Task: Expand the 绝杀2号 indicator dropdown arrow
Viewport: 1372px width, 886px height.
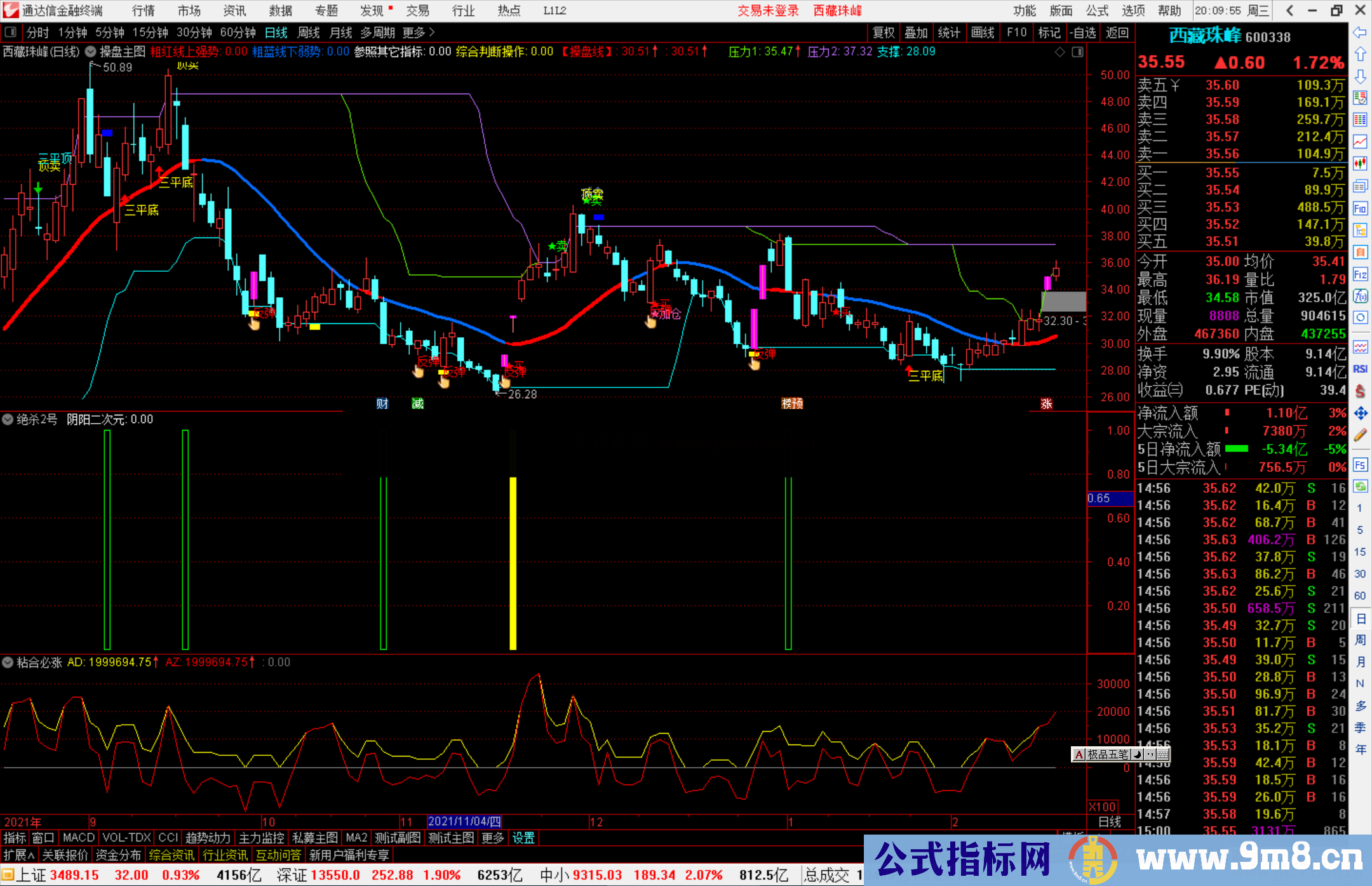Action: point(8,419)
